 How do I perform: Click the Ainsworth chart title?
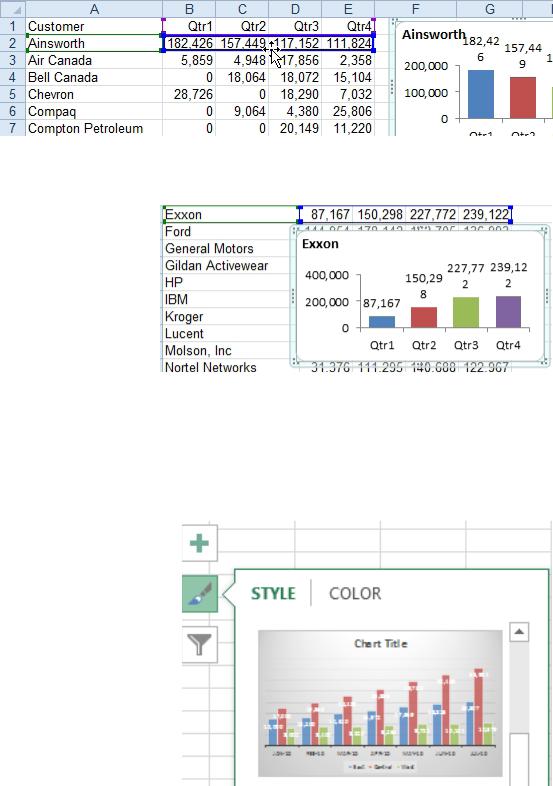(x=434, y=35)
